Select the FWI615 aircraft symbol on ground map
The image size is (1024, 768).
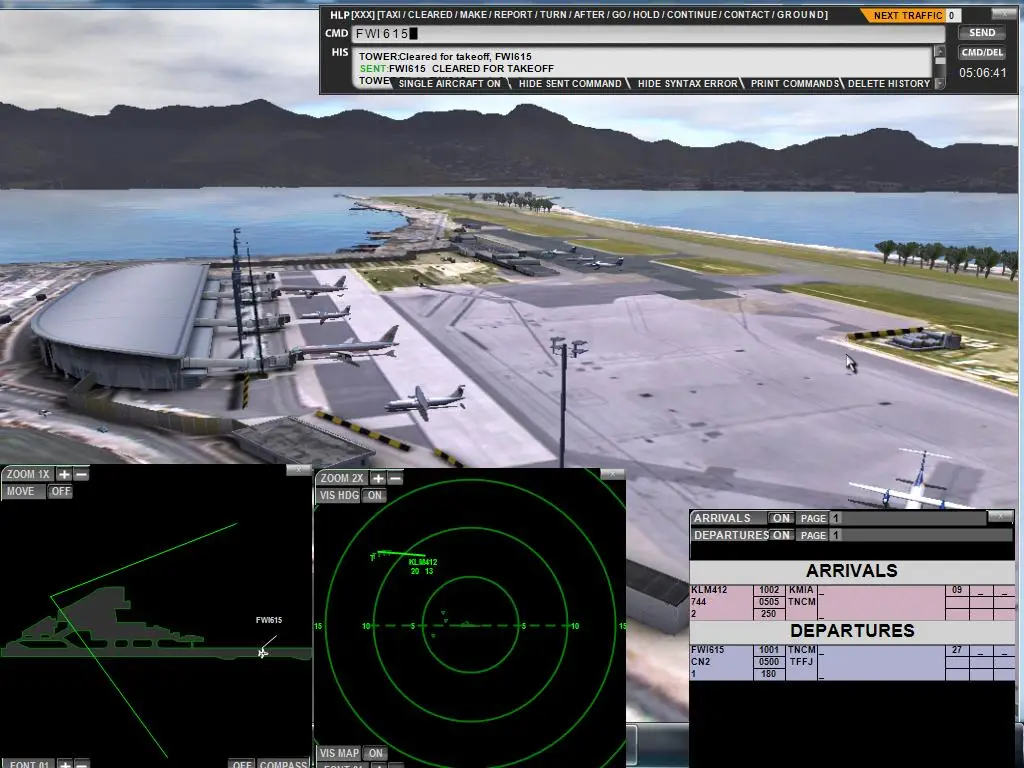click(263, 652)
